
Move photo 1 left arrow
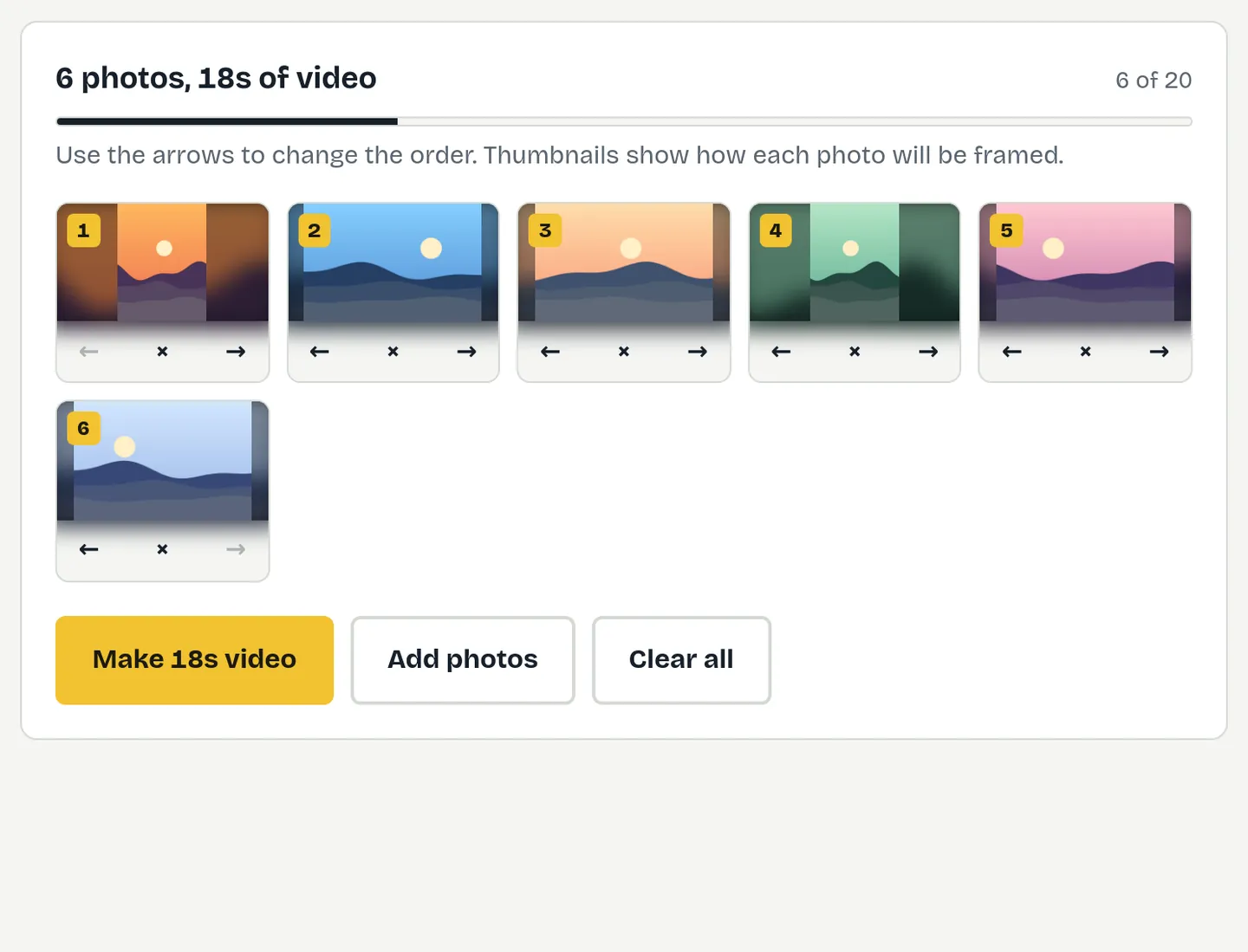88,352
